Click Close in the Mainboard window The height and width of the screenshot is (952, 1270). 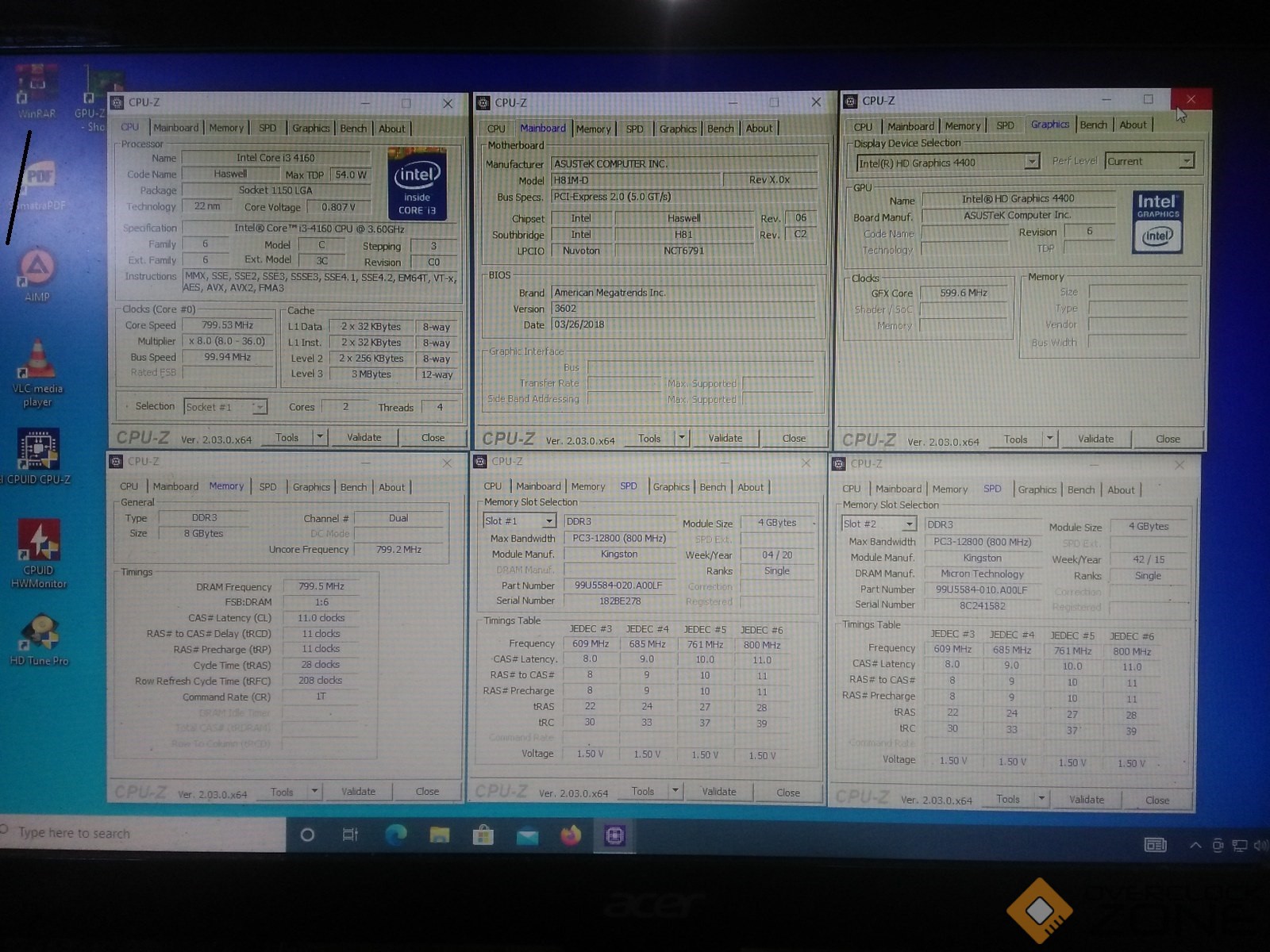794,438
